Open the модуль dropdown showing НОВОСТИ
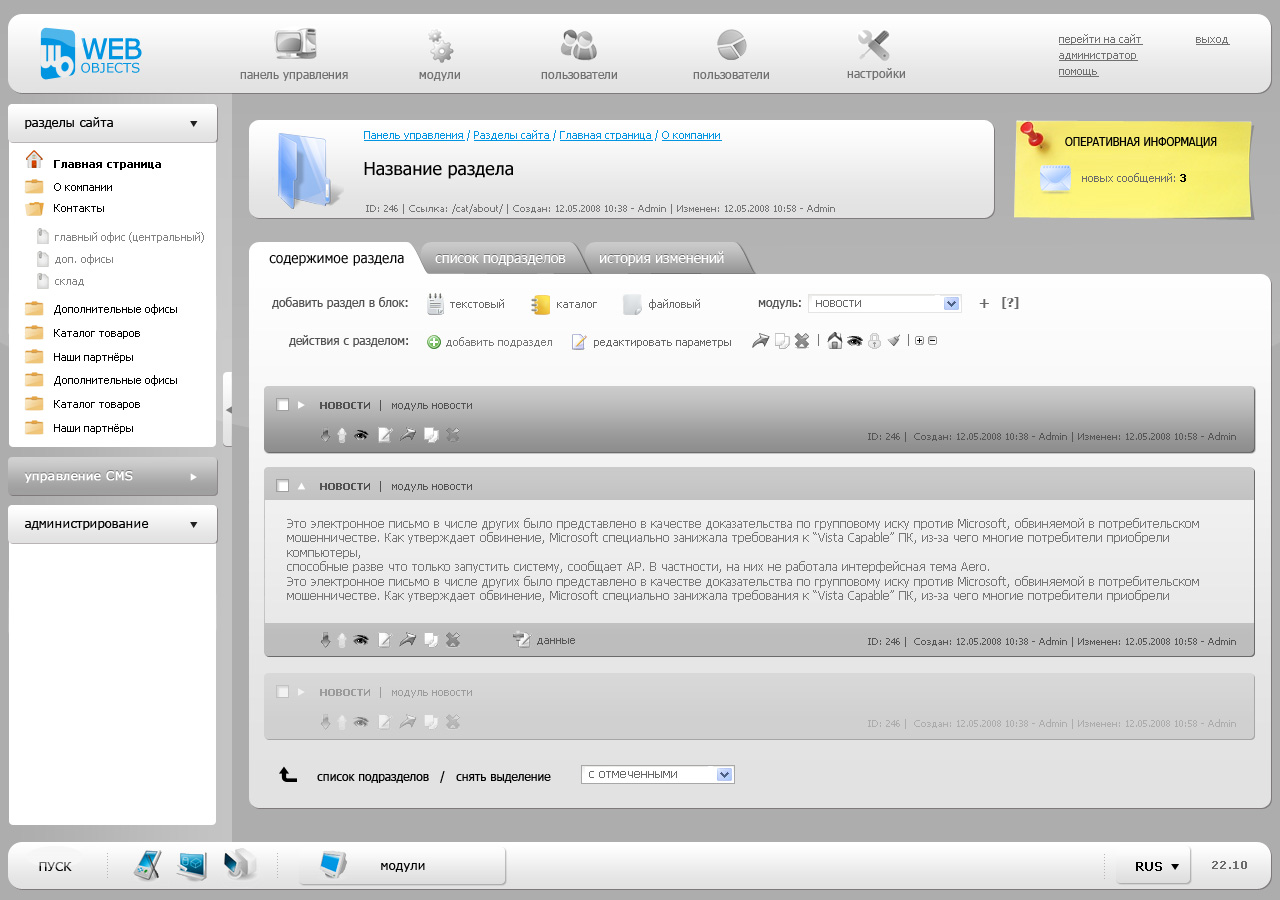The height and width of the screenshot is (900, 1280). [x=883, y=302]
